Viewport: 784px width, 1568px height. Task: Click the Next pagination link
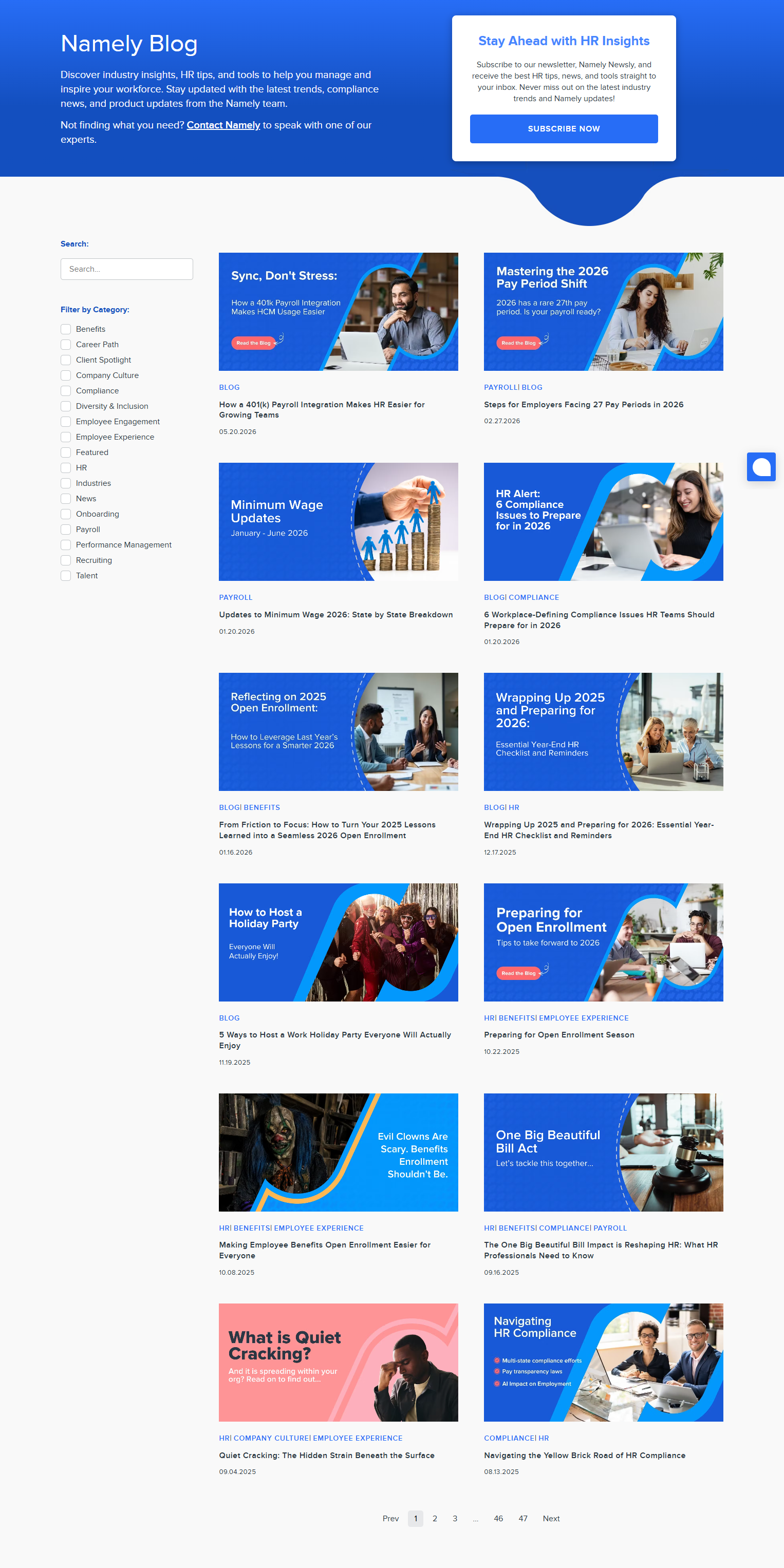coord(551,1518)
